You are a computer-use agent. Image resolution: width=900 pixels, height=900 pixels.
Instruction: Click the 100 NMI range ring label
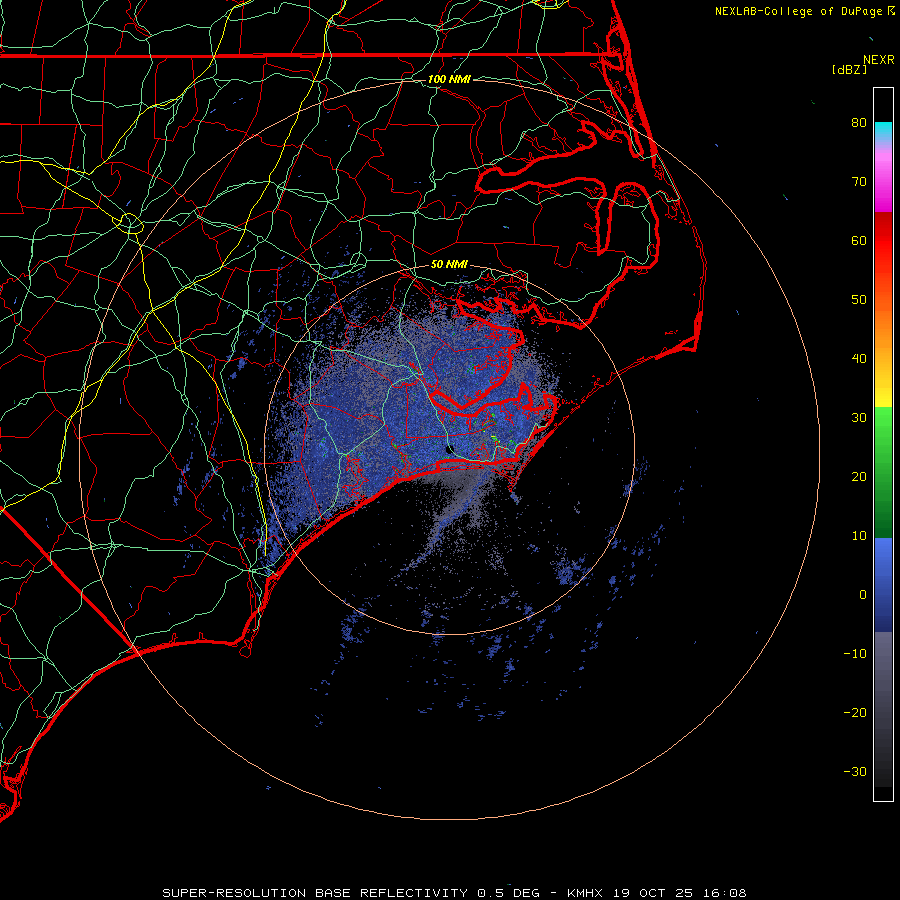(x=449, y=79)
